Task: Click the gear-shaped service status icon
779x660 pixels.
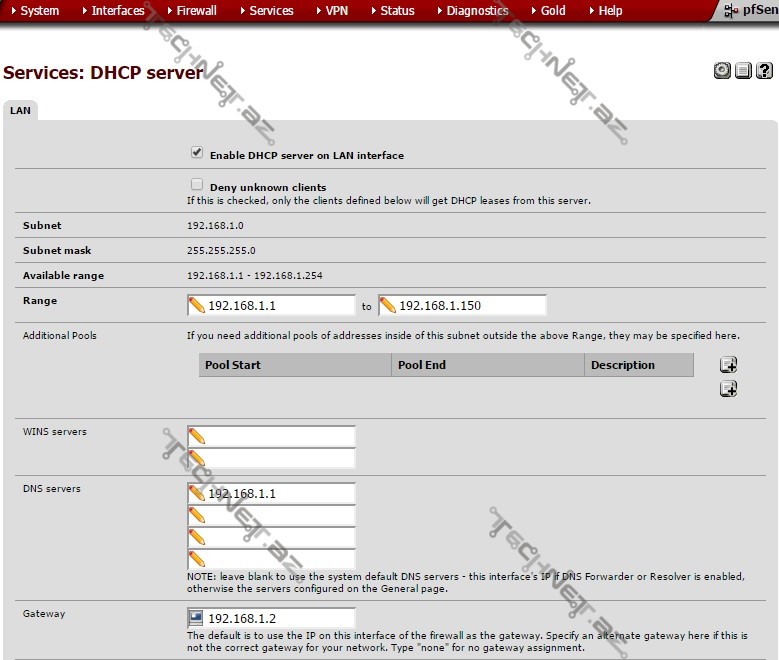Action: 722,71
